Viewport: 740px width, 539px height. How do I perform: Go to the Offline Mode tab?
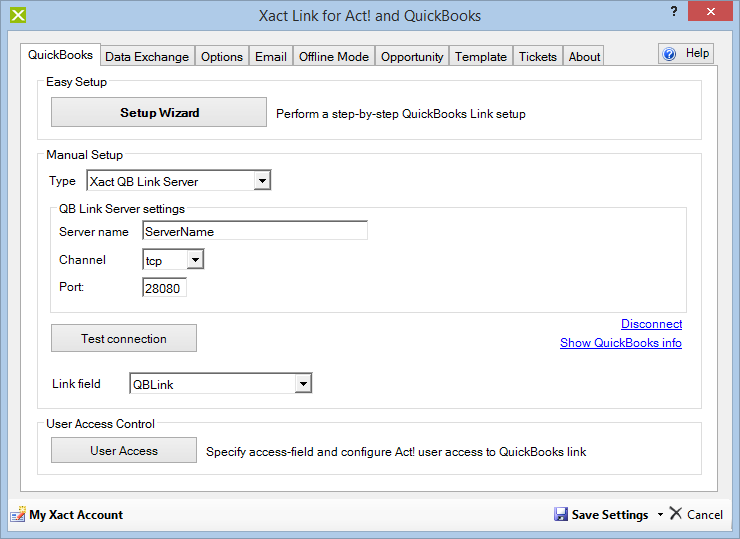pos(334,57)
